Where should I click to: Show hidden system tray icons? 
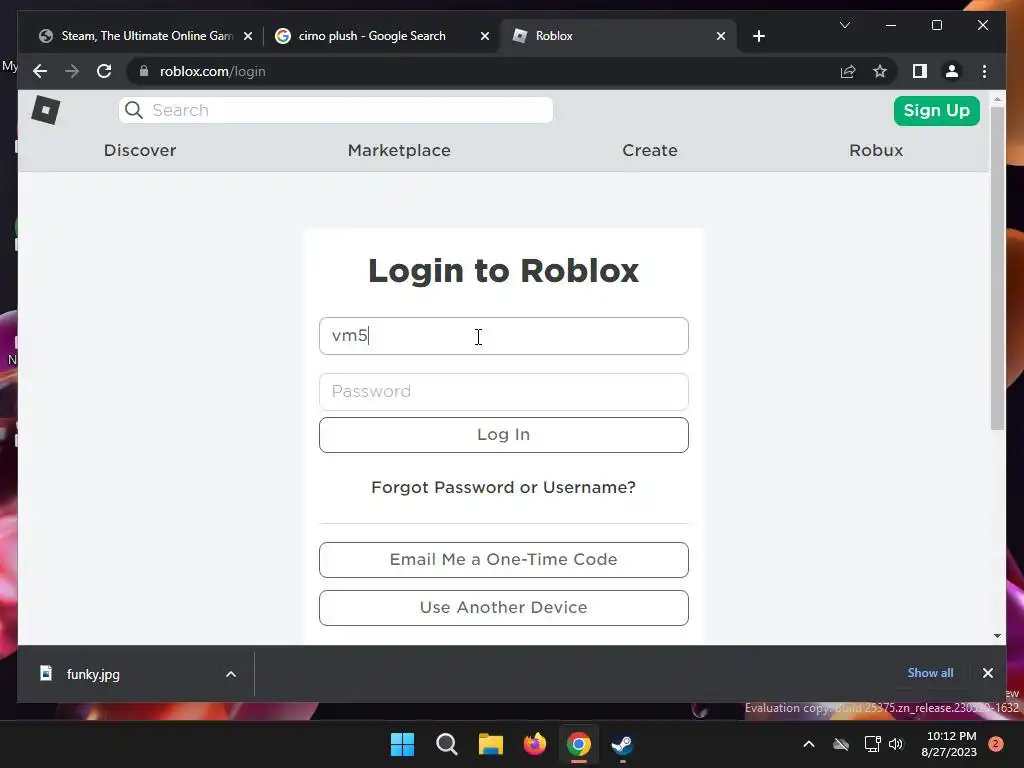pyautogui.click(x=808, y=744)
